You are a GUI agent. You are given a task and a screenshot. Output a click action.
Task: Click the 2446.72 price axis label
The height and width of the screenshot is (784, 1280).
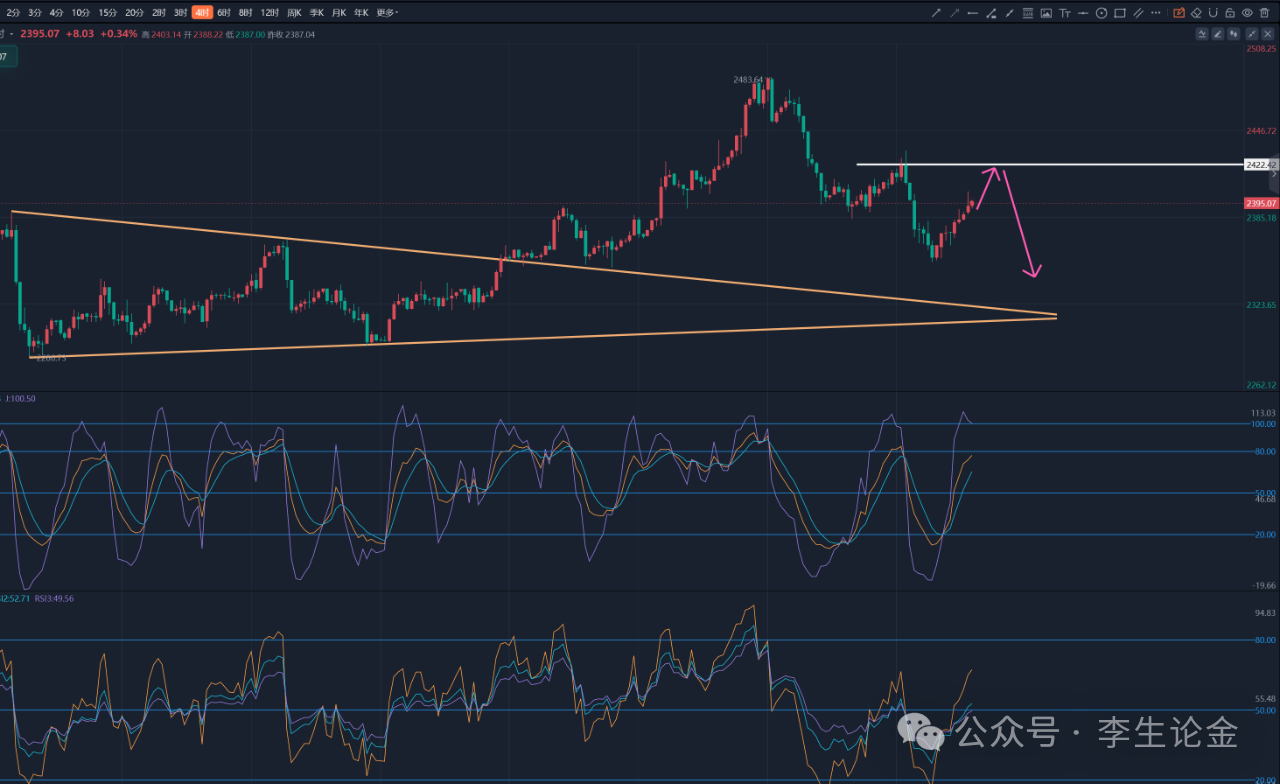click(x=1262, y=131)
